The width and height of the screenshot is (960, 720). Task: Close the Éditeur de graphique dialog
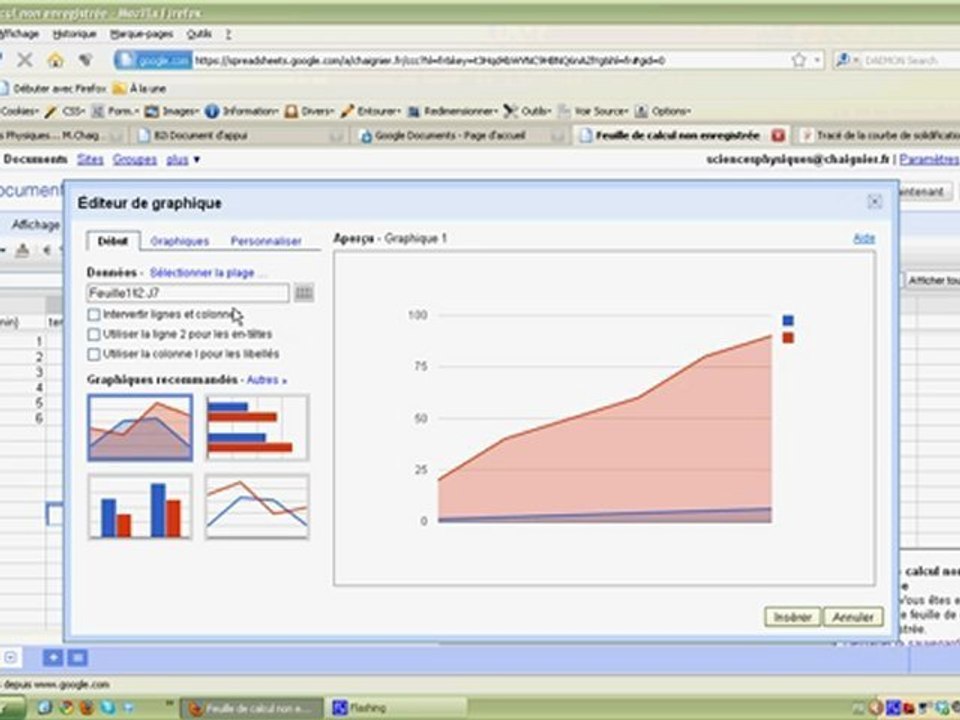875,201
